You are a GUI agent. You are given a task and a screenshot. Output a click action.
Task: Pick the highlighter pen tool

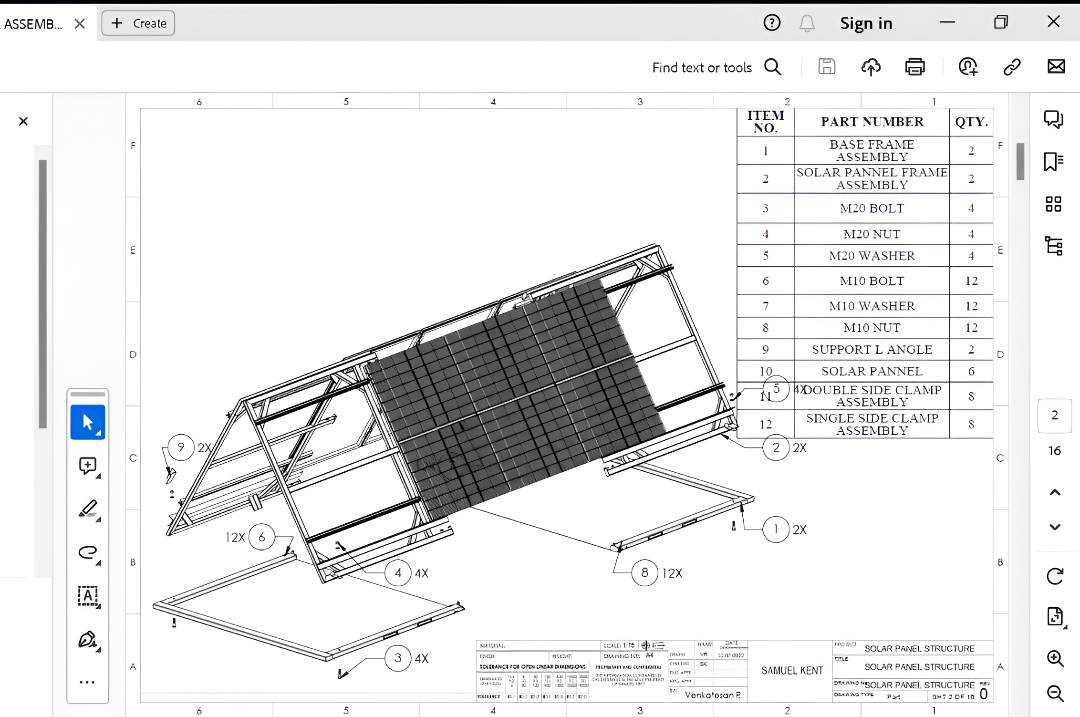87,509
